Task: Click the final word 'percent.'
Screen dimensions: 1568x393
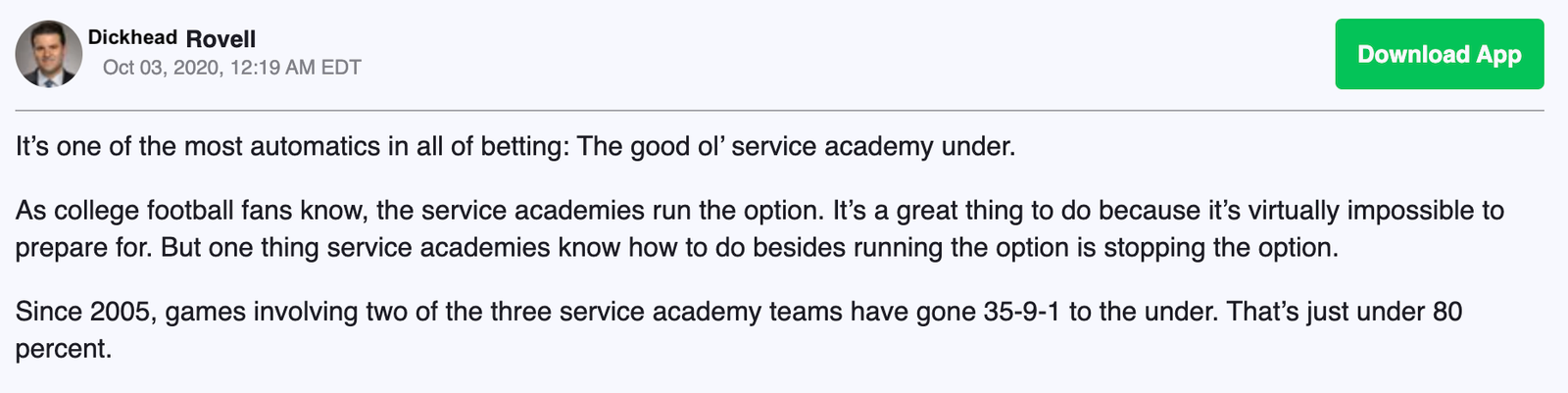Action: 64,350
